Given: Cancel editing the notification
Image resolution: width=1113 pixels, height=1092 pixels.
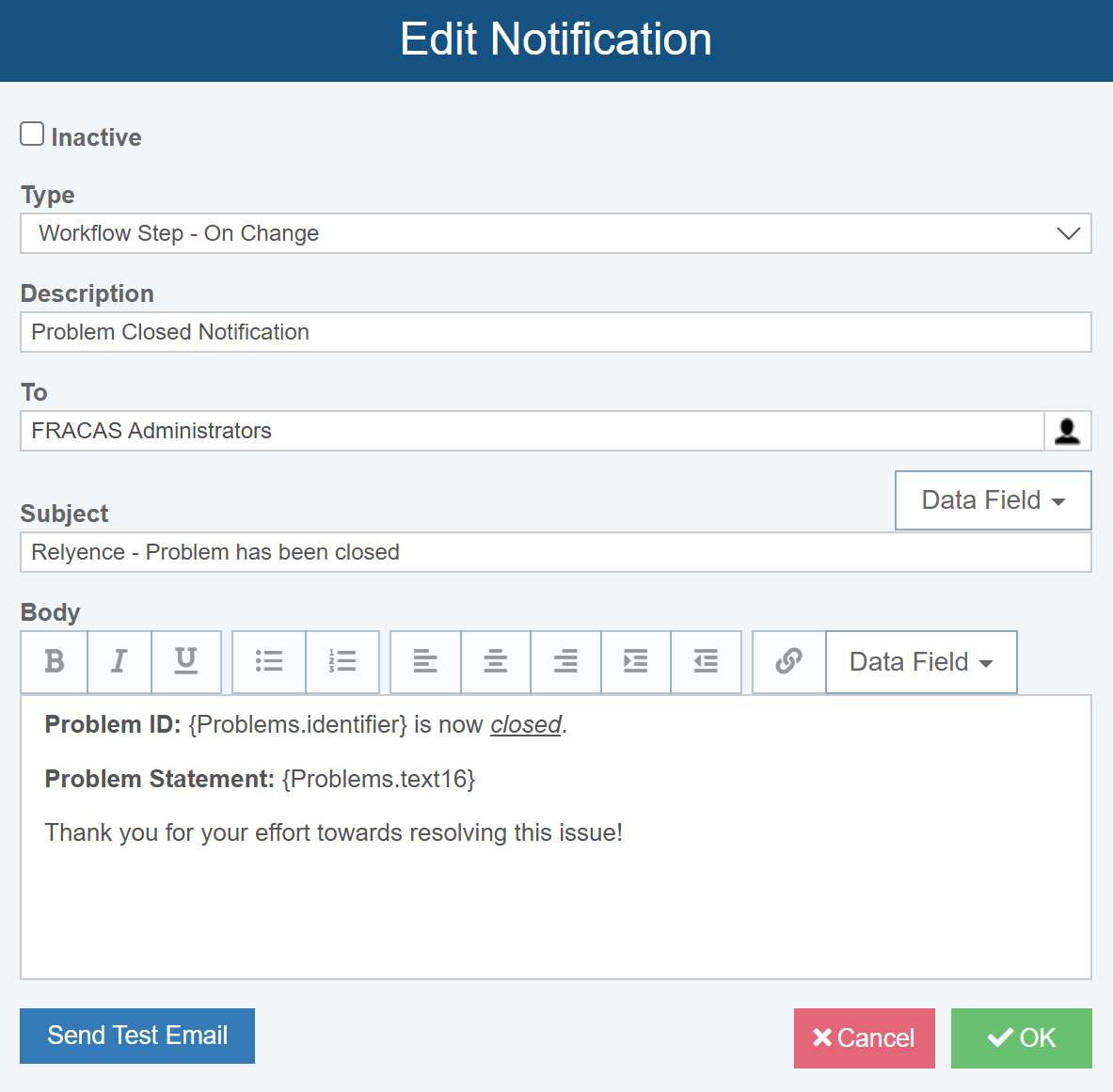Looking at the screenshot, I should coord(864,1038).
